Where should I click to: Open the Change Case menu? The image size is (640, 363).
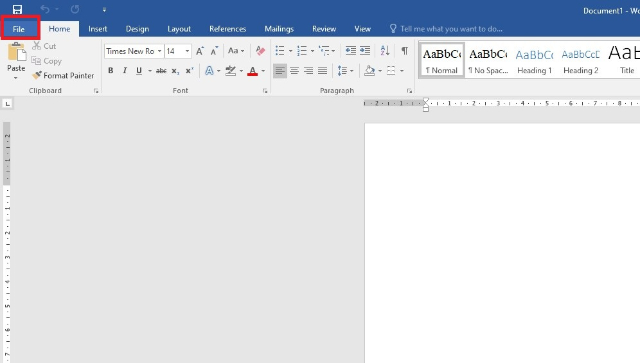tap(236, 51)
